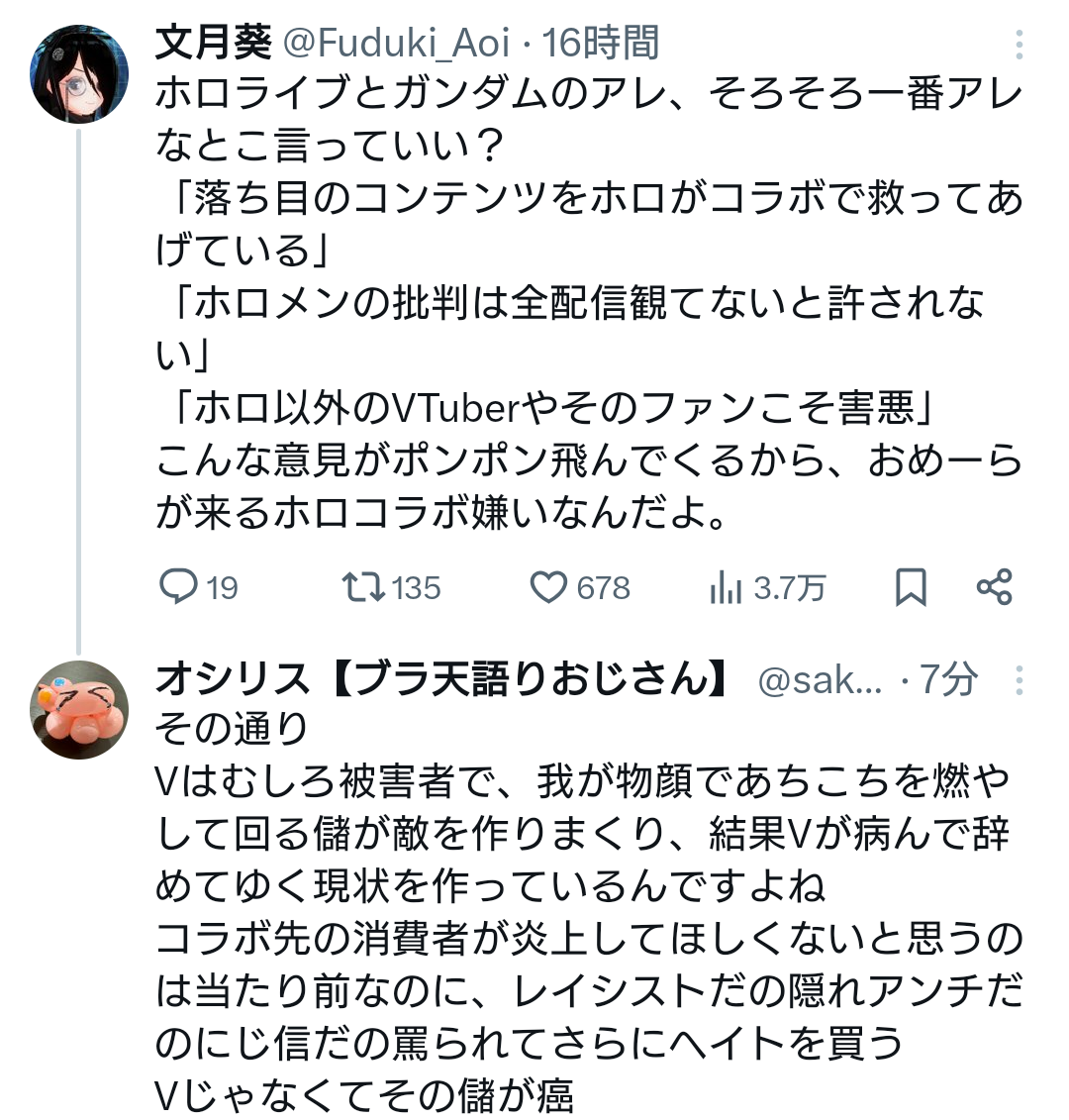The image size is (1069, 1120).
Task: Tap the share icon on the tweet
Action: (x=994, y=587)
